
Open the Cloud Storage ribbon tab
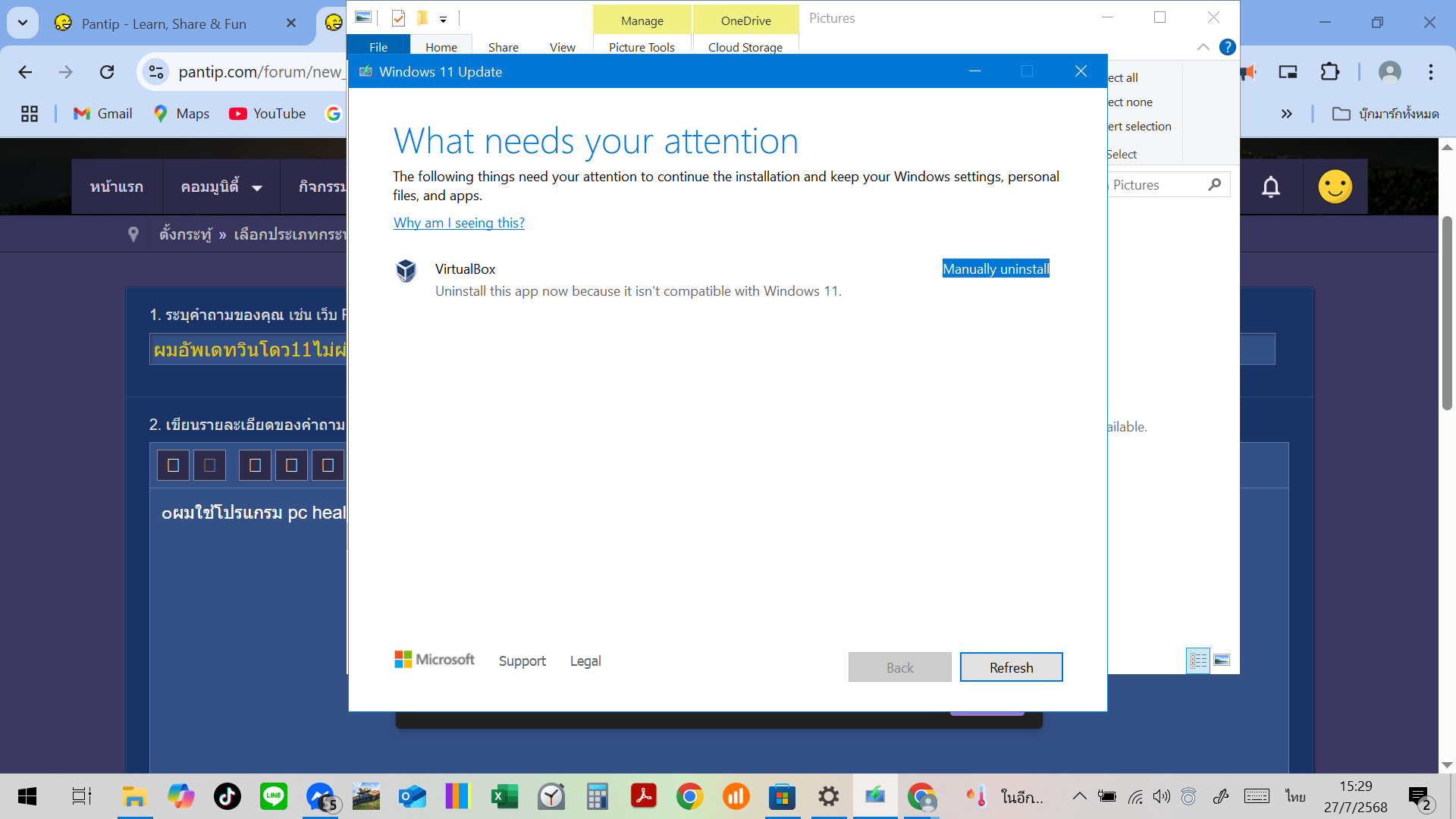pyautogui.click(x=745, y=47)
